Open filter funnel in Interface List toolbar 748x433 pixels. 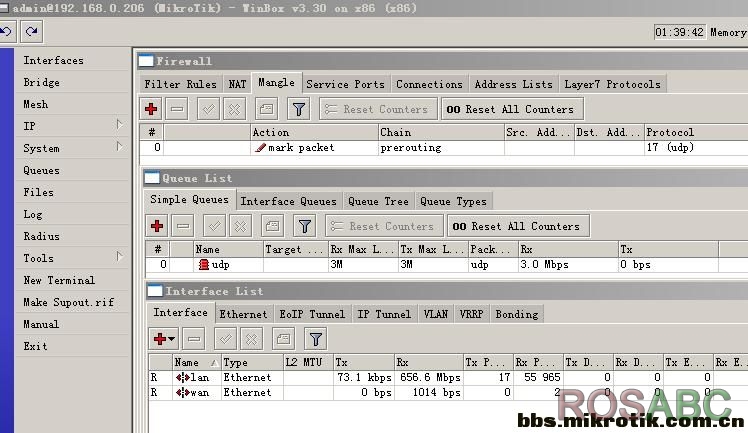tap(316, 339)
